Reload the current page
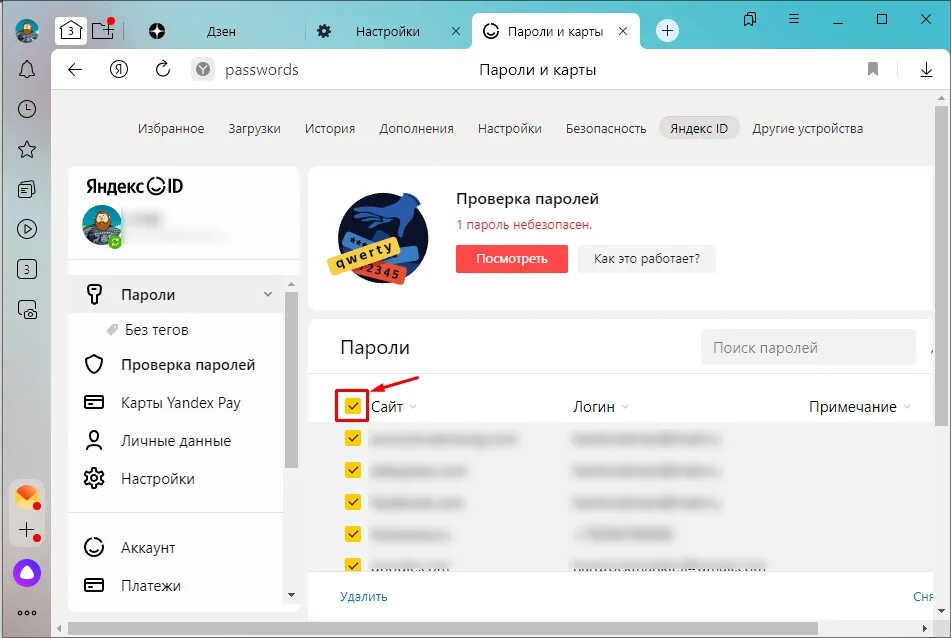 tap(163, 70)
